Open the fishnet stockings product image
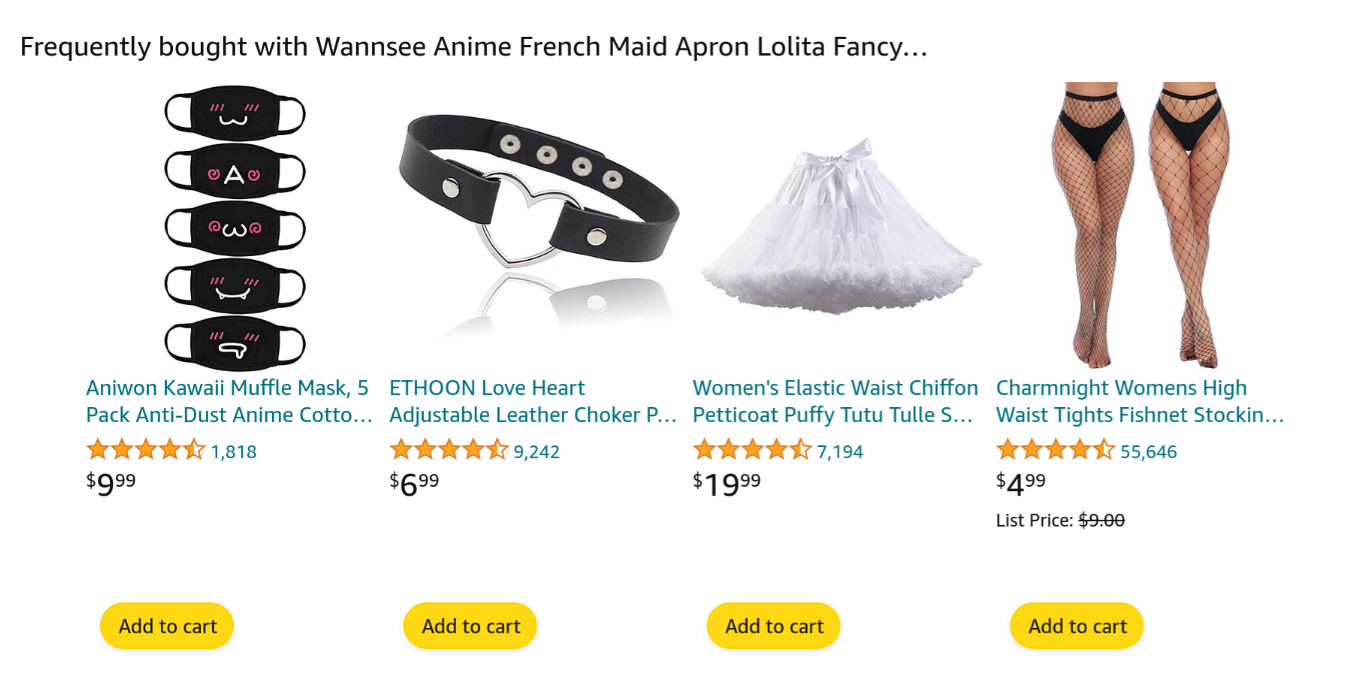 (1138, 224)
